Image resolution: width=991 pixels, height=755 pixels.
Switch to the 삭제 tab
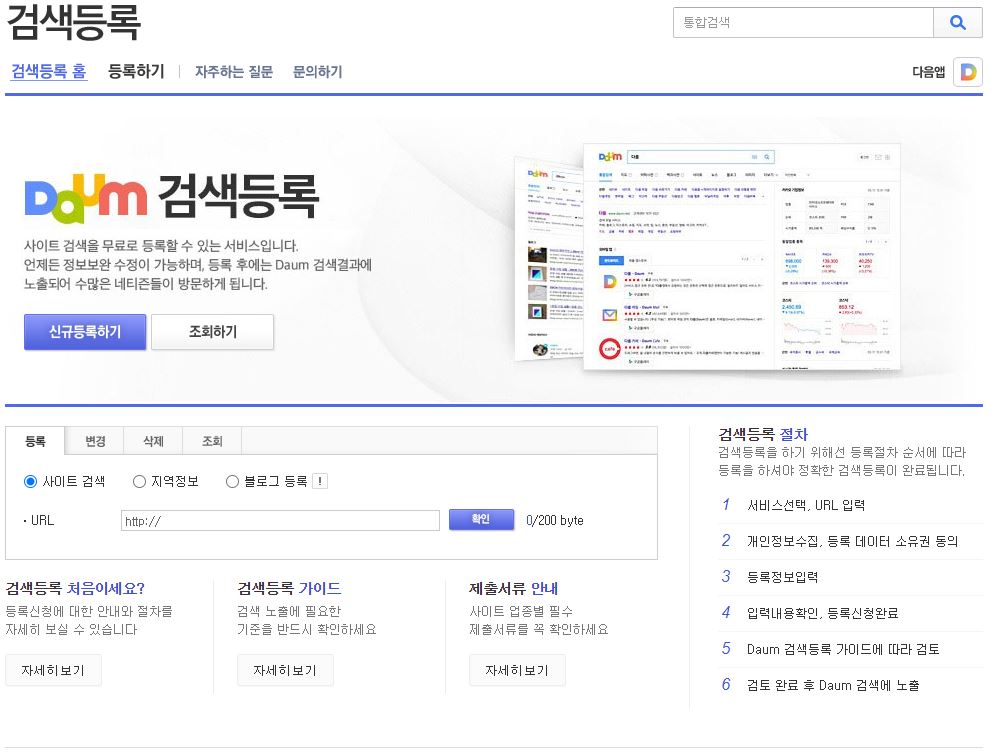[154, 441]
